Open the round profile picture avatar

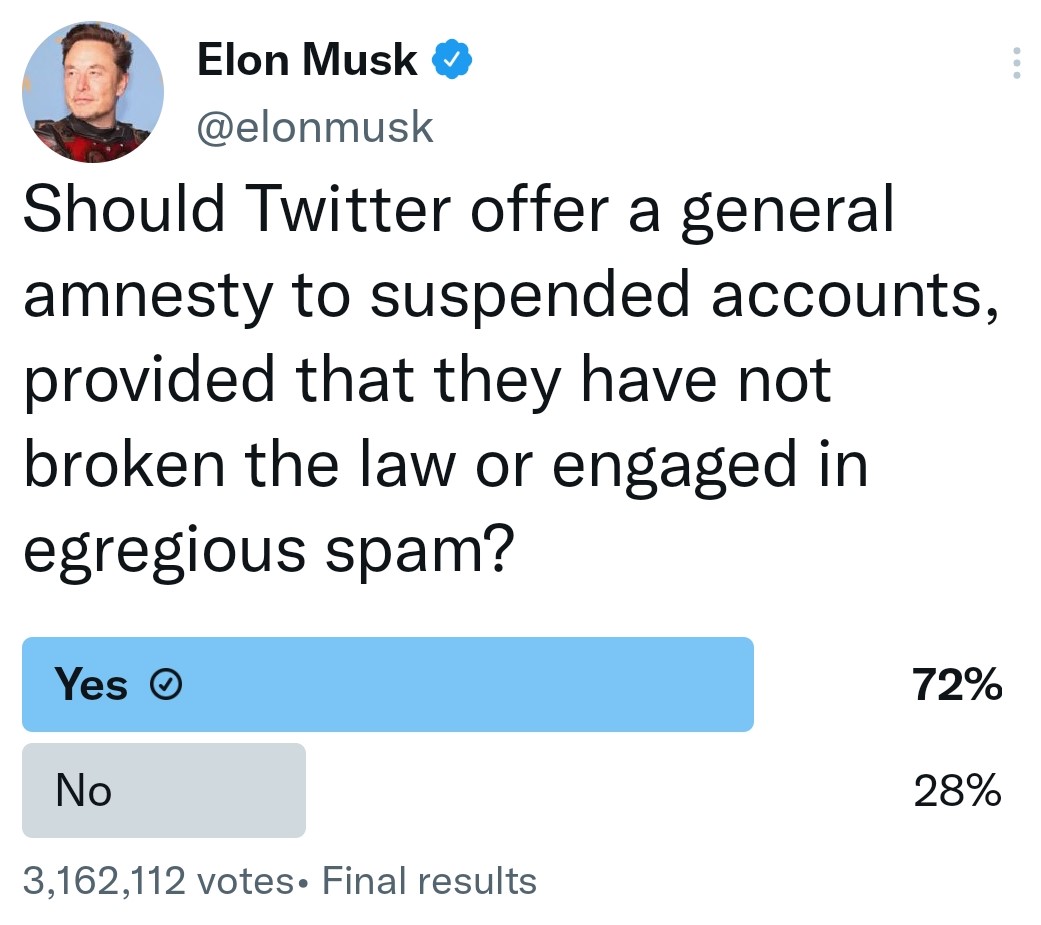92,92
